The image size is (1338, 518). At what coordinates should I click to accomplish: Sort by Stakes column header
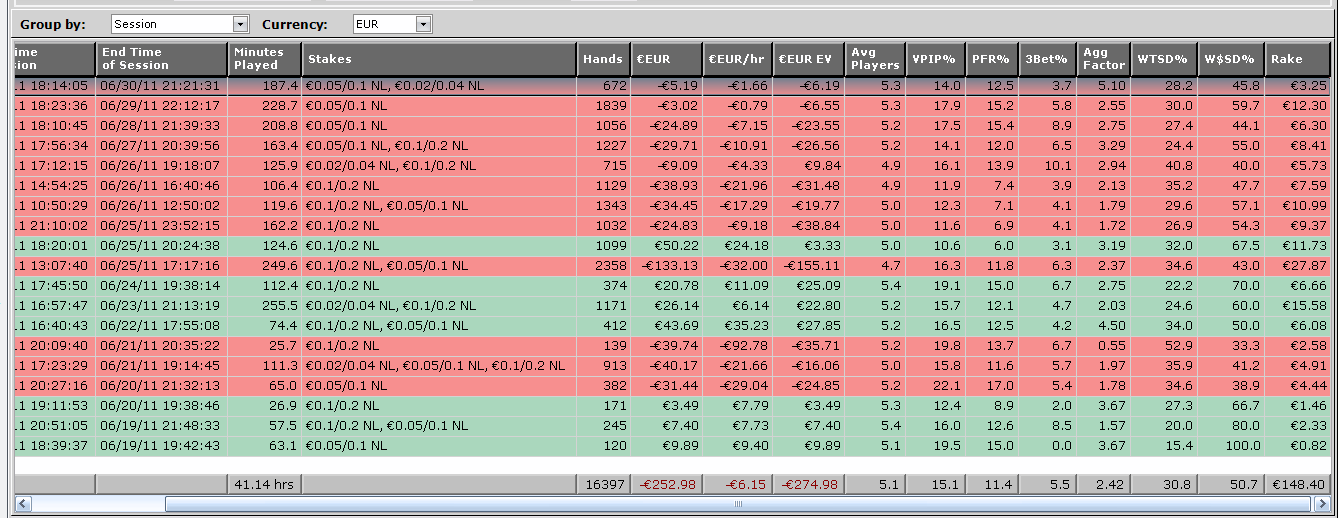pyautogui.click(x=439, y=59)
